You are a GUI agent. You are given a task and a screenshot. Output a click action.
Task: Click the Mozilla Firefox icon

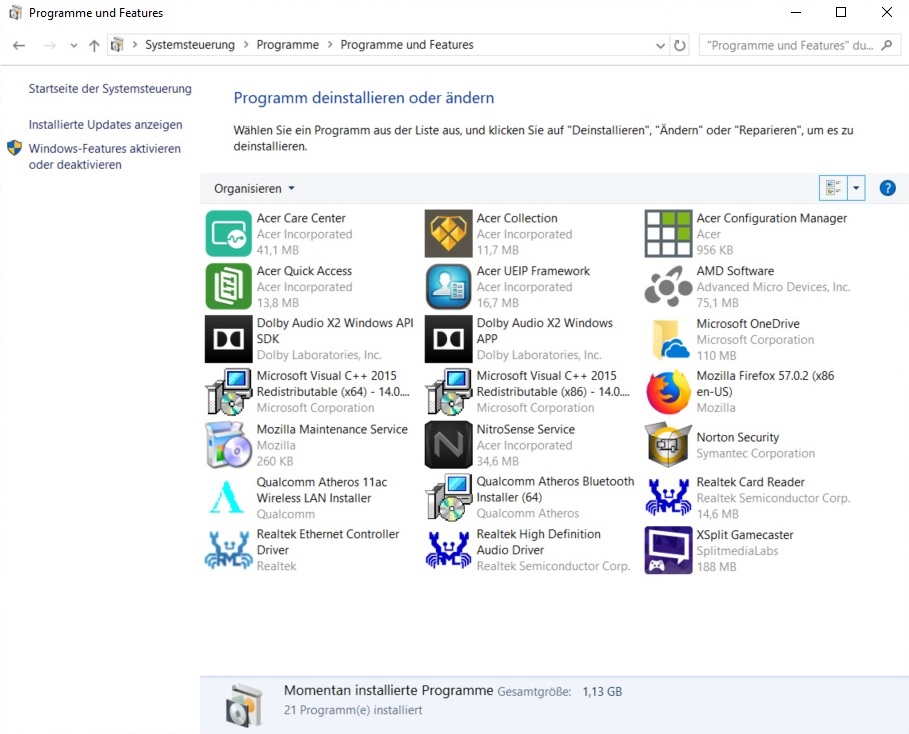point(668,392)
